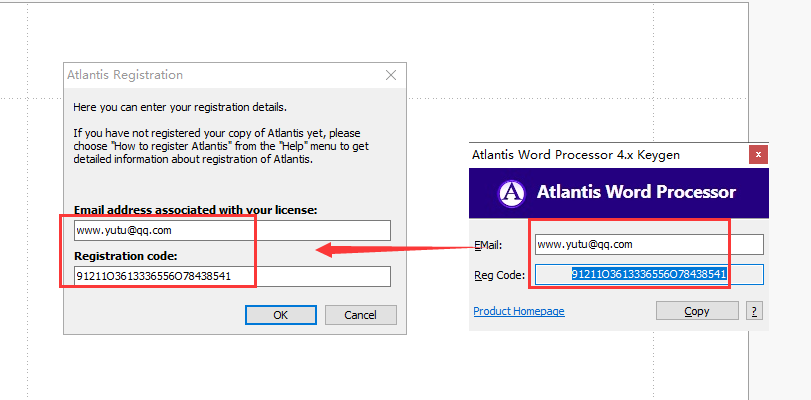Focus the license email address field in the registration dialog

tap(230, 231)
